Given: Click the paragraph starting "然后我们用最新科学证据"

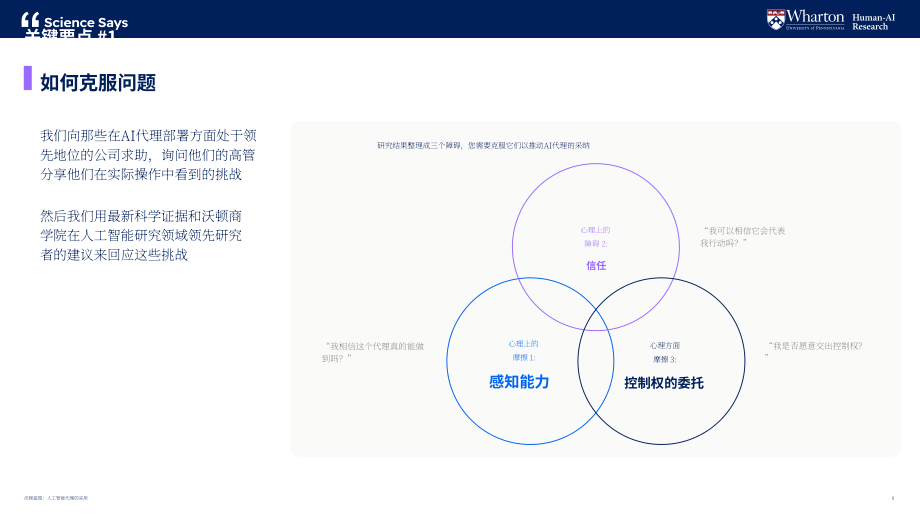Looking at the screenshot, I should [141, 235].
